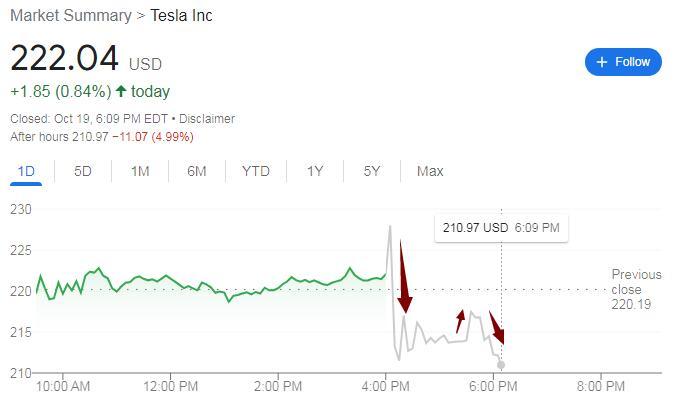Switch to the 5D tab
Screen dimensions: 678x408
click(83, 171)
